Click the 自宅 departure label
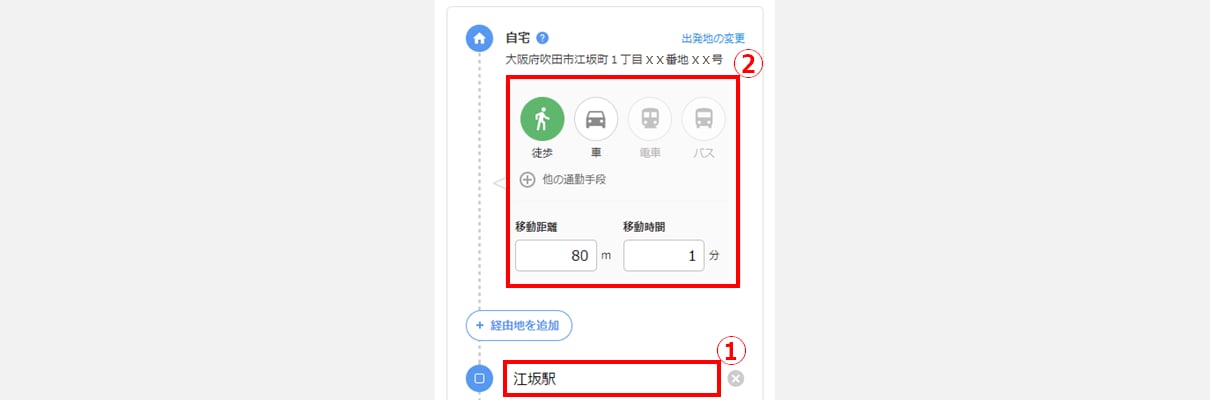 [x=518, y=38]
